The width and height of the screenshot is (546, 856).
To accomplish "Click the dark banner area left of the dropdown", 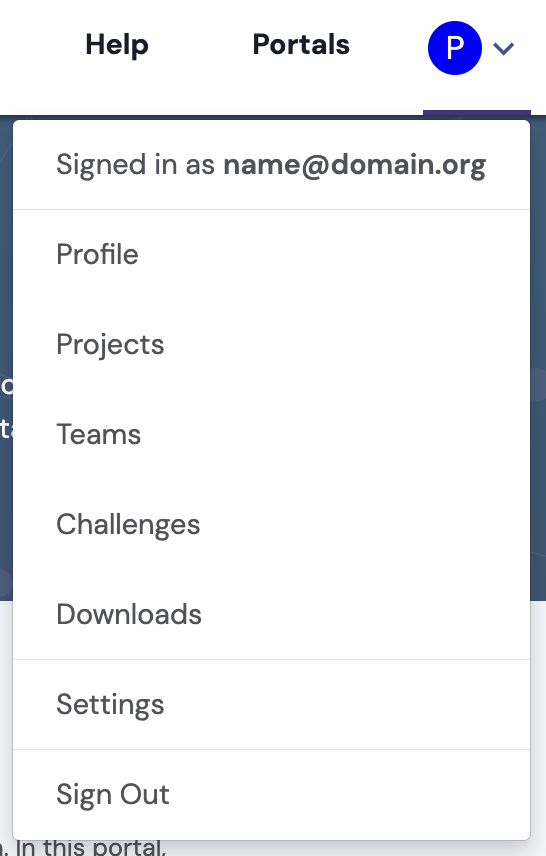I will 6,355.
